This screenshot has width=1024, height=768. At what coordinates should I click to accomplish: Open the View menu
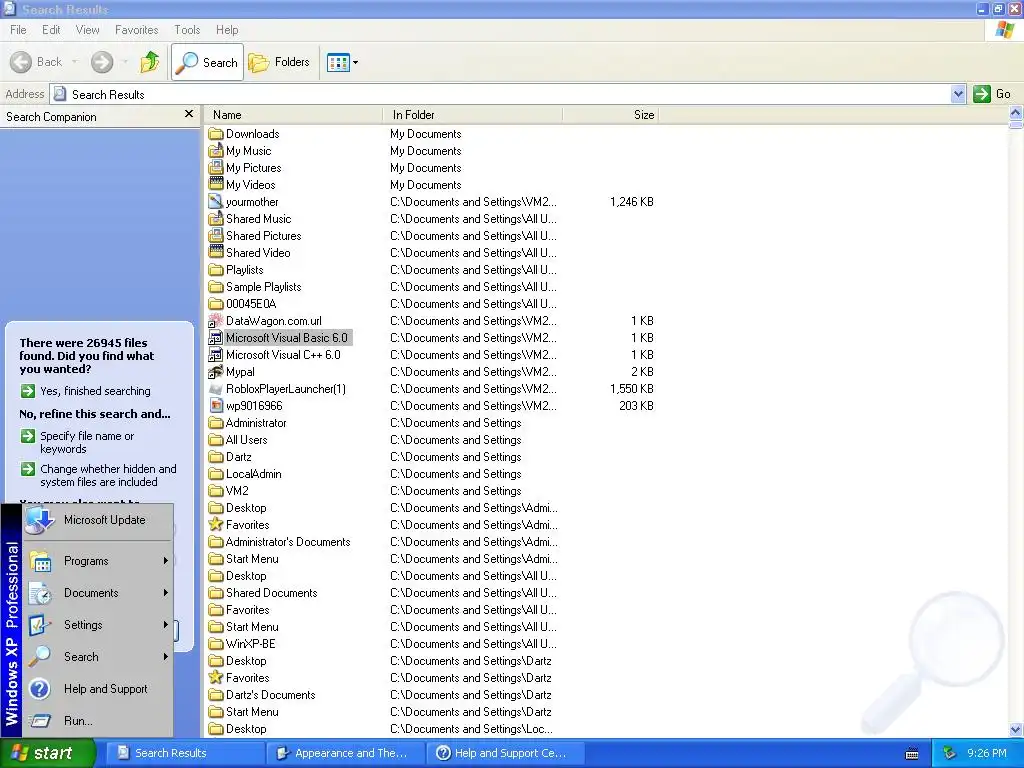pyautogui.click(x=88, y=30)
